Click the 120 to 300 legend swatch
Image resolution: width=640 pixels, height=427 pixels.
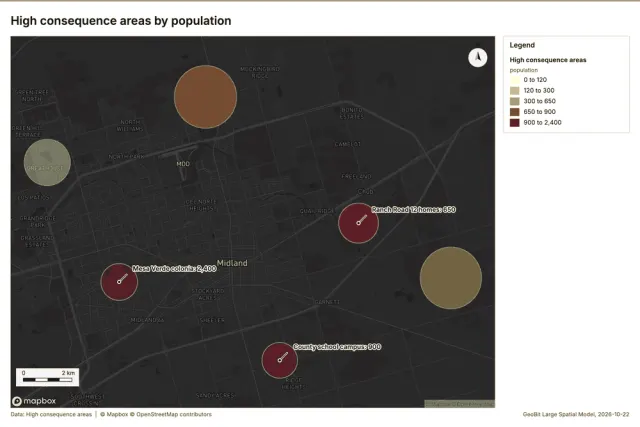click(515, 91)
